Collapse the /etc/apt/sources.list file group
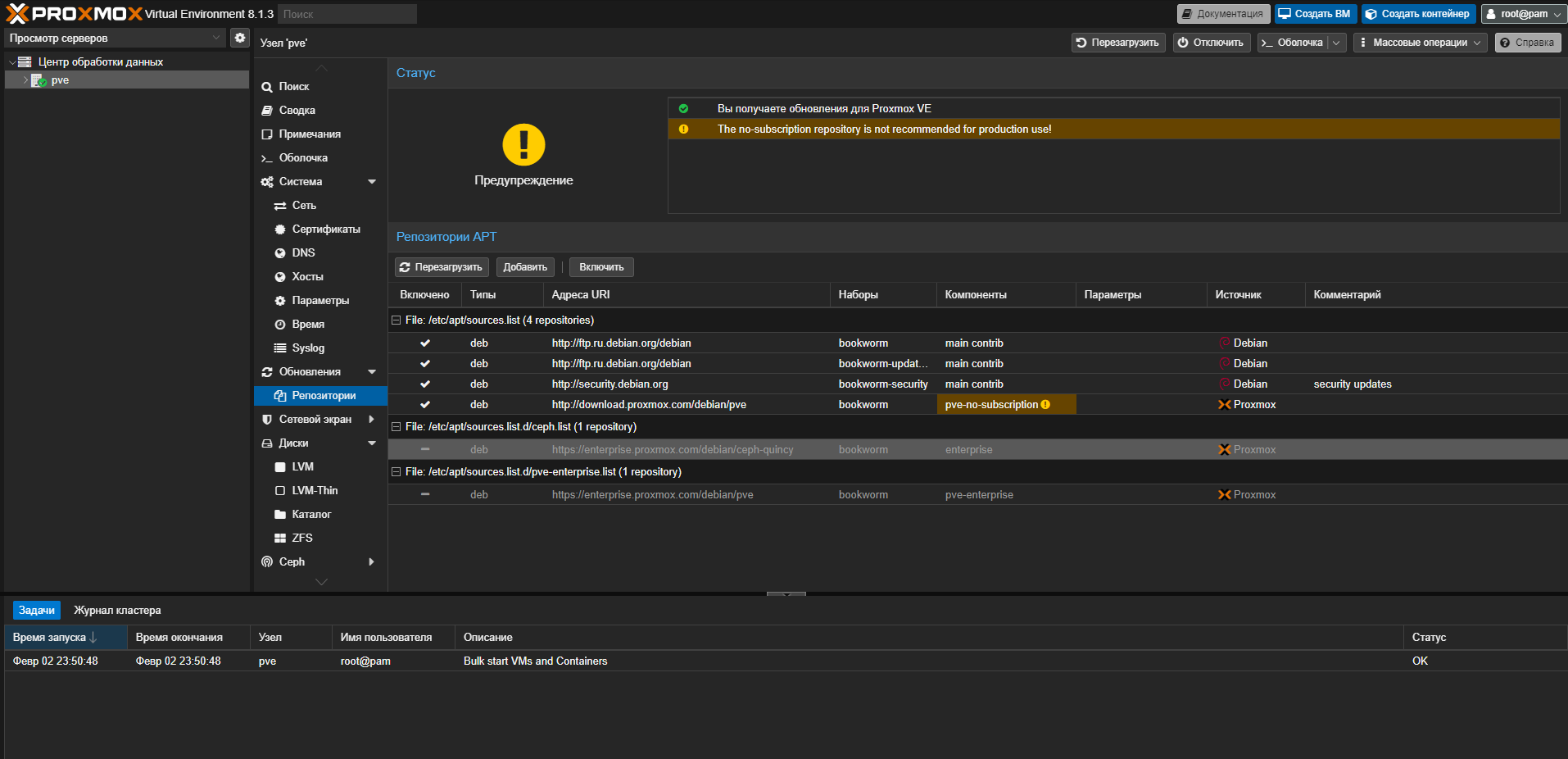The width and height of the screenshot is (1568, 759). pos(397,320)
